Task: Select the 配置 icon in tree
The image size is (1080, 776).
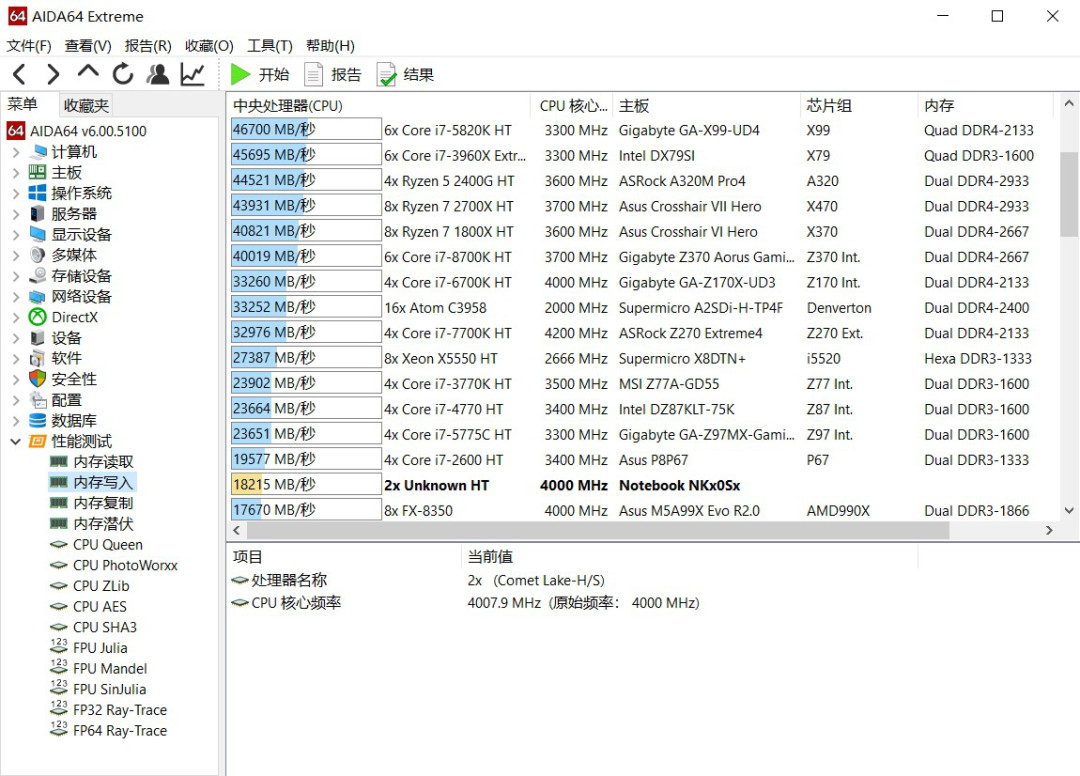Action: click(37, 399)
